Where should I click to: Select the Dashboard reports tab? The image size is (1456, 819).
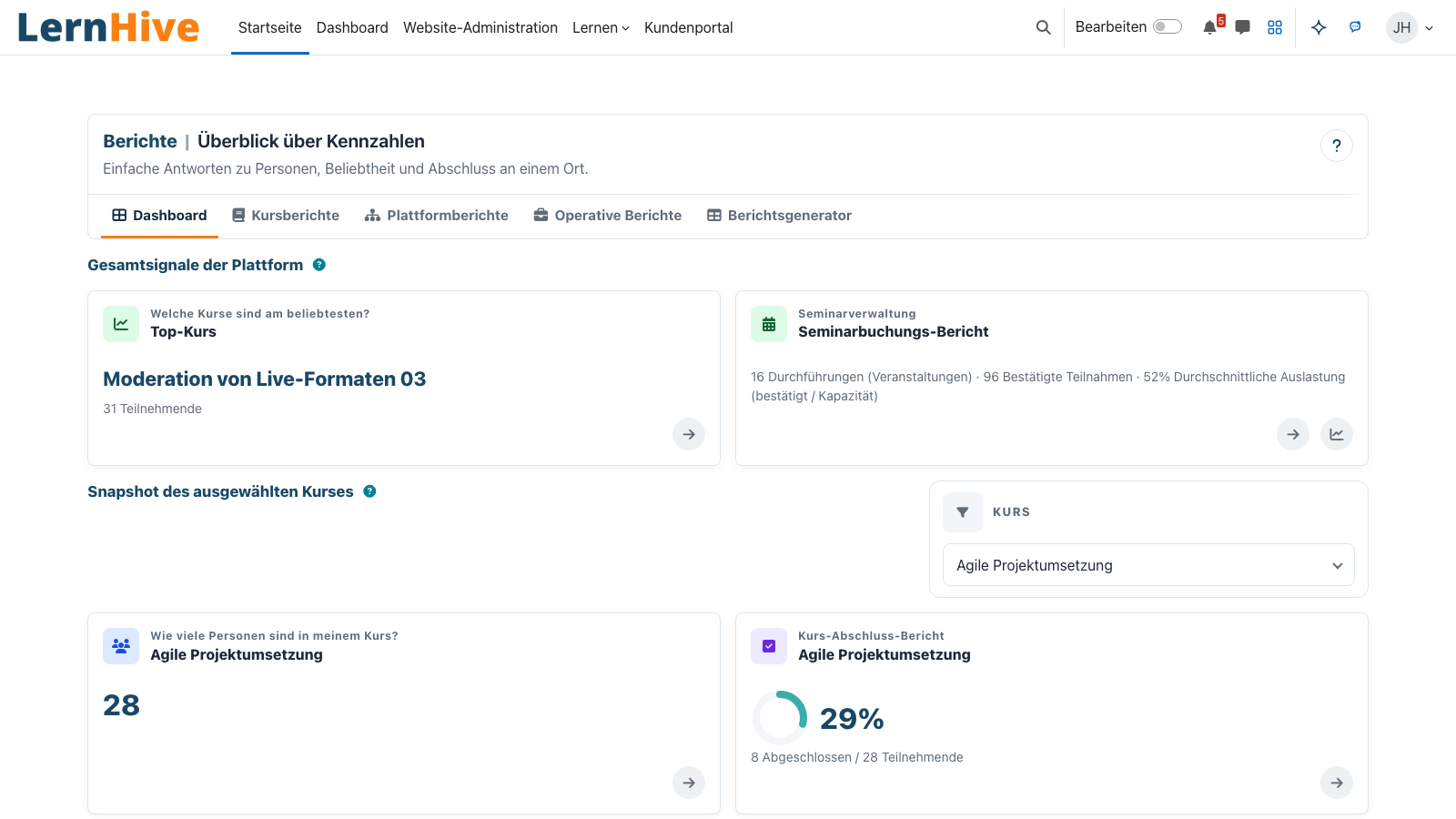tap(159, 216)
